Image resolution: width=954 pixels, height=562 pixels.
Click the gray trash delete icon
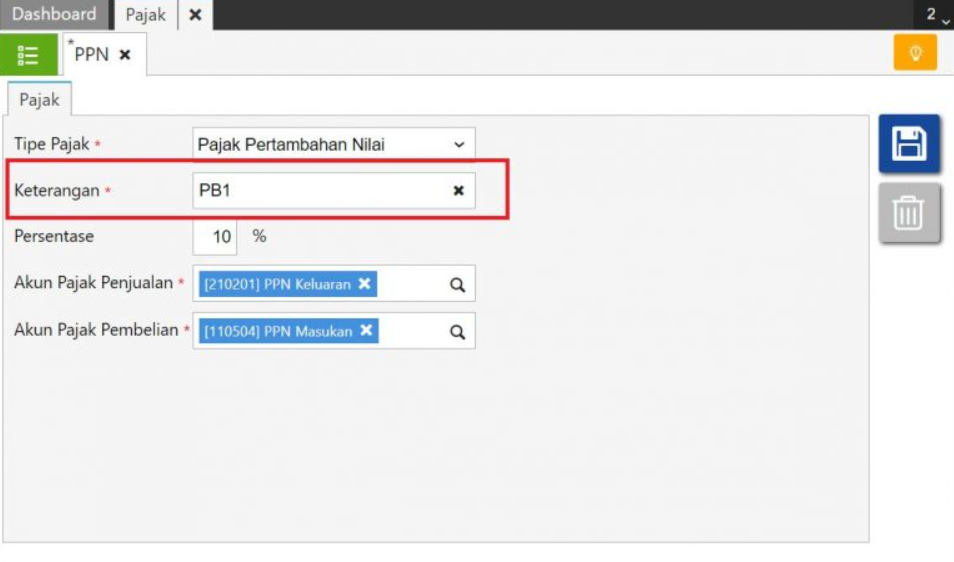coord(909,213)
